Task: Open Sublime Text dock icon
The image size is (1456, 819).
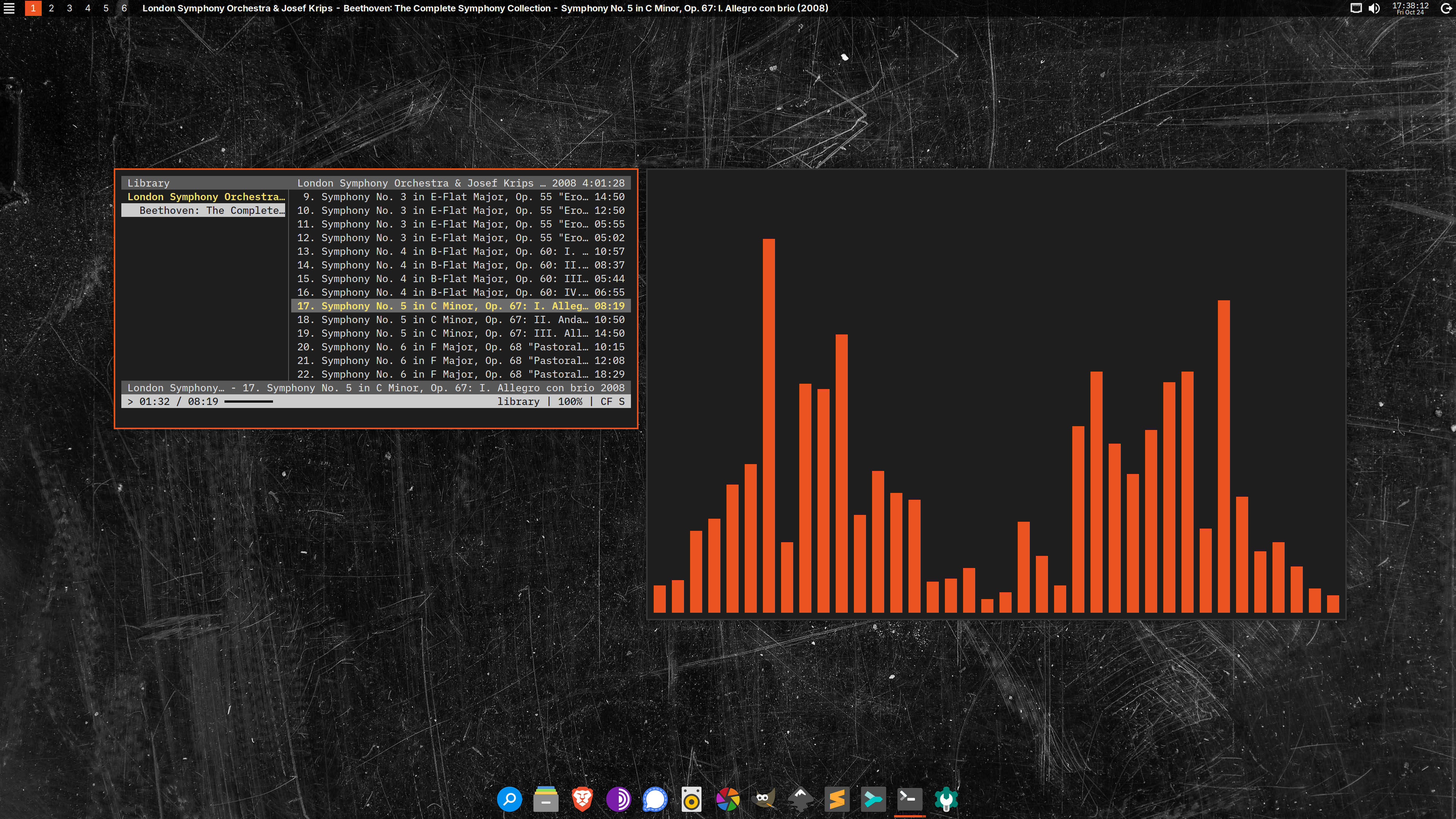Action: click(836, 799)
